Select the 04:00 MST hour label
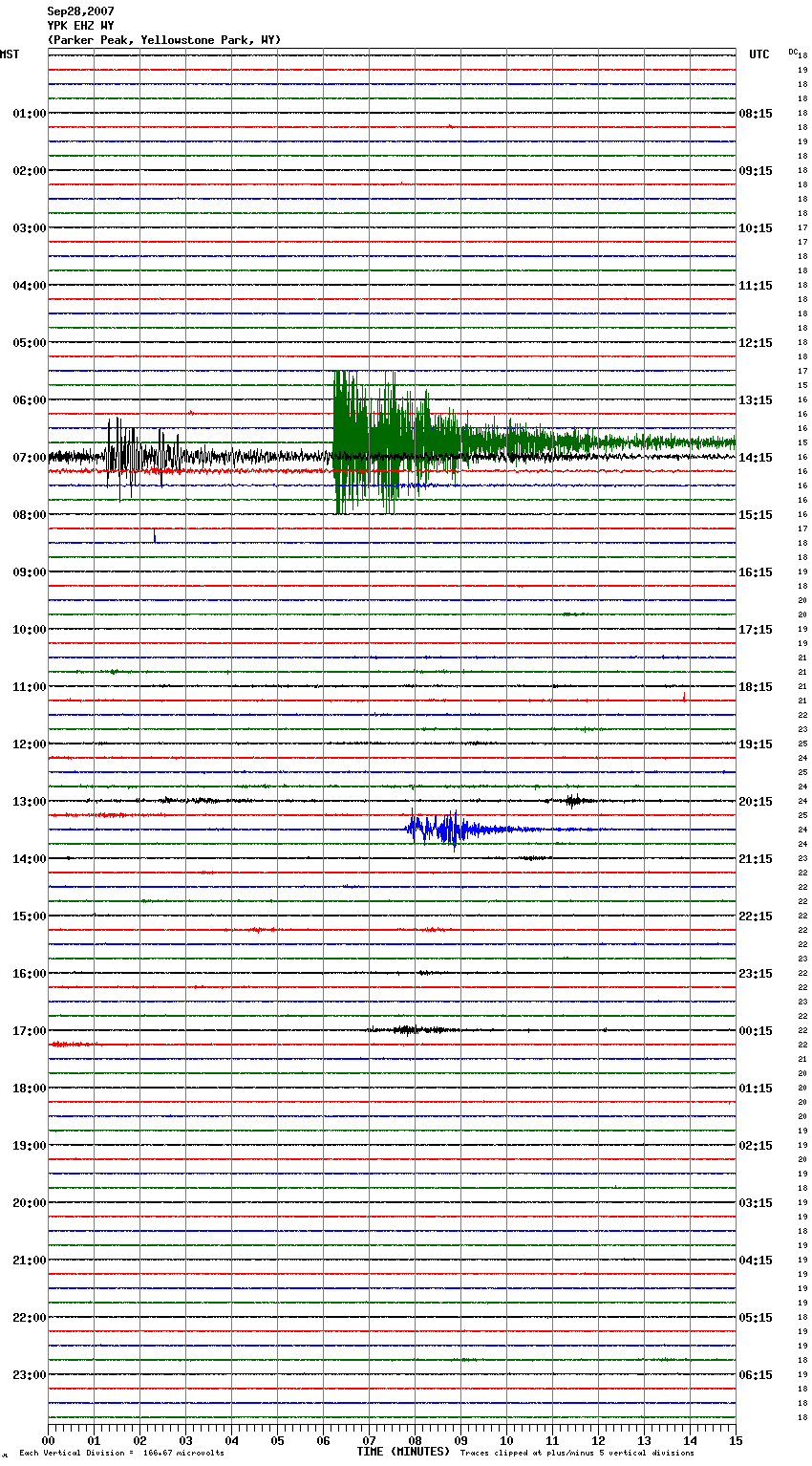Screen dimensions: 812x1466 30,286
